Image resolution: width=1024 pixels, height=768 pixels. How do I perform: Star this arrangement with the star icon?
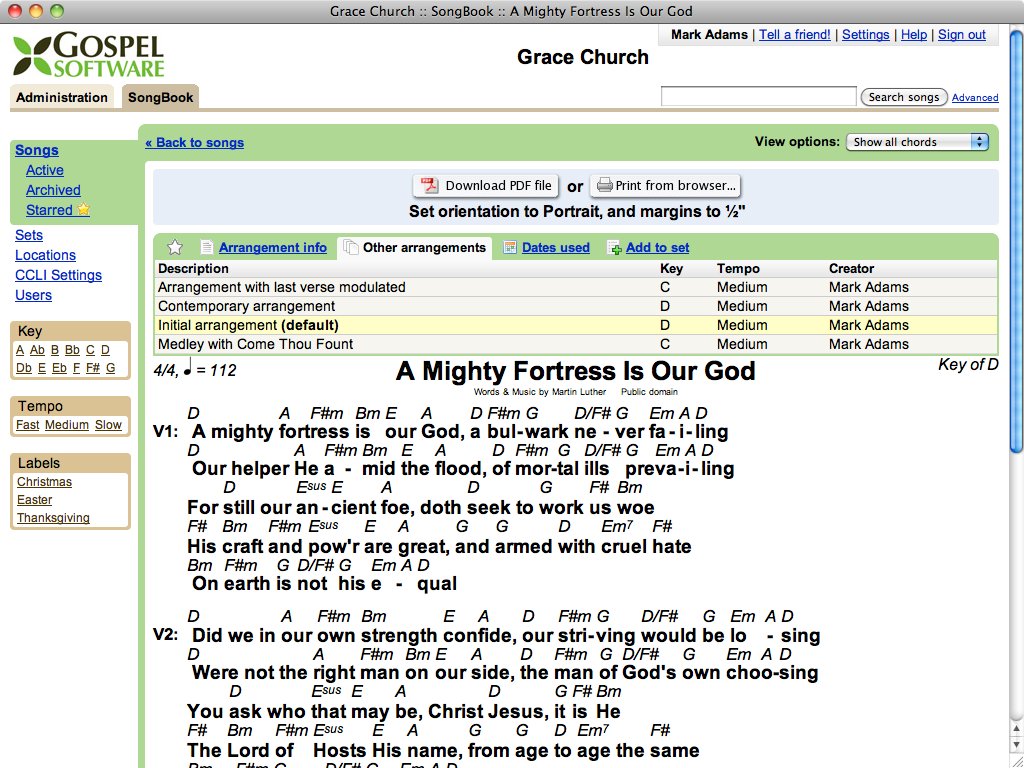[x=174, y=248]
